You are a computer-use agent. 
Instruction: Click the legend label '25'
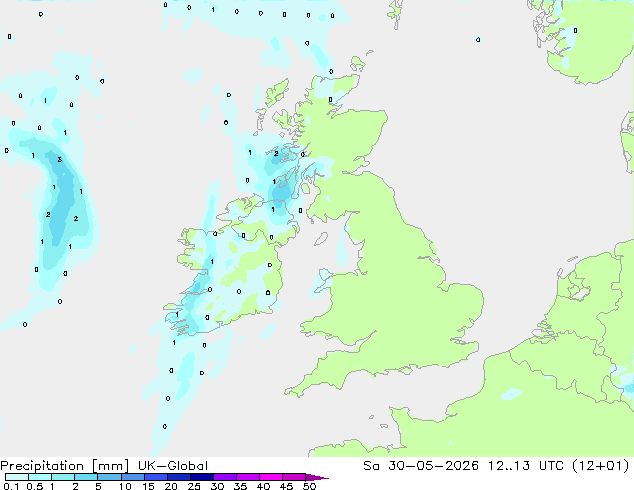click(x=194, y=486)
